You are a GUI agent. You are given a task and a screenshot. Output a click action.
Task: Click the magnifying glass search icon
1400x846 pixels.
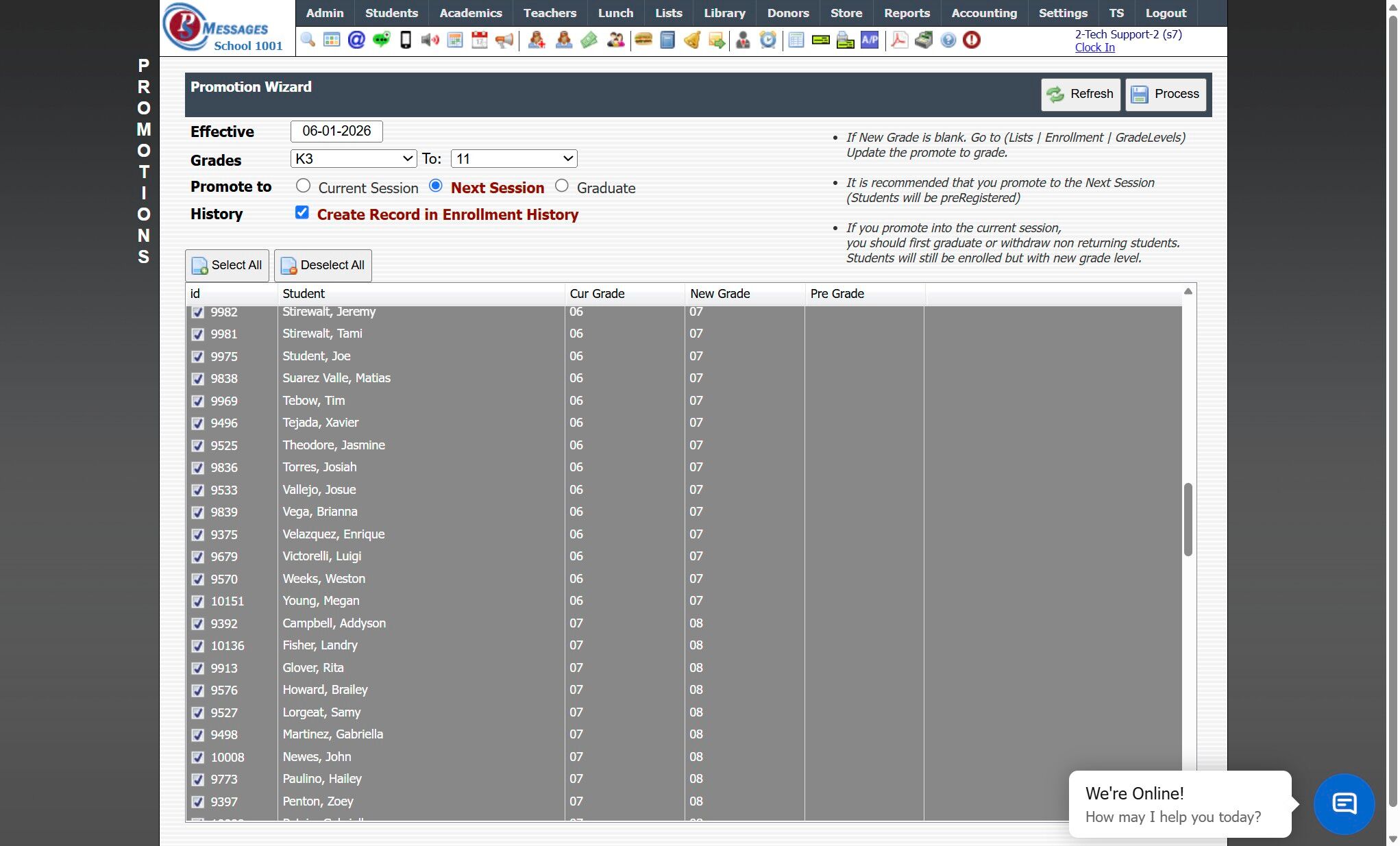click(x=308, y=40)
